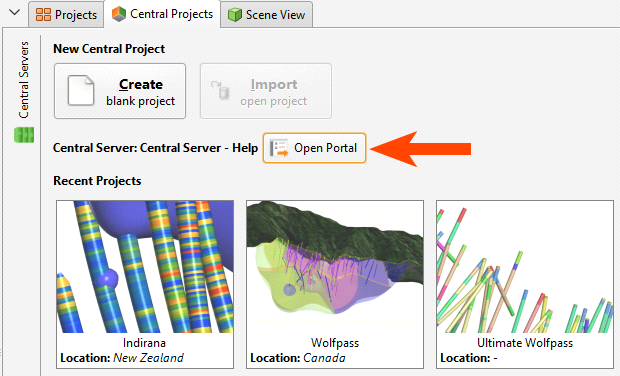Expand the chevron menu left of the tabs

pos(15,12)
